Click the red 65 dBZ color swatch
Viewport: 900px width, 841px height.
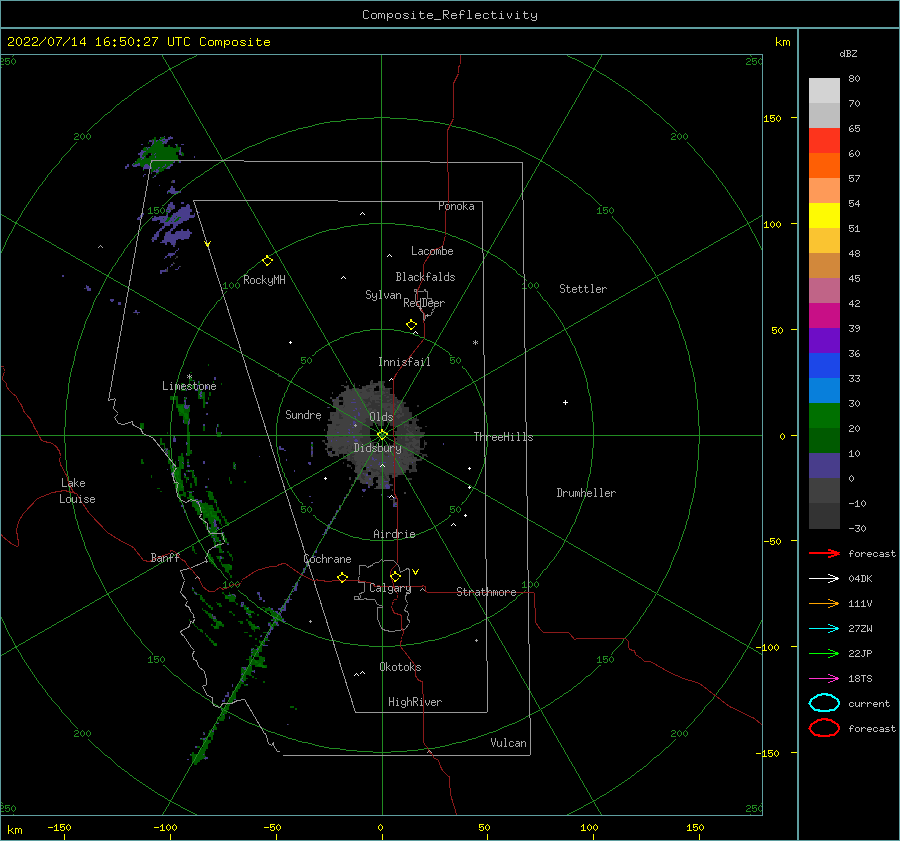[824, 141]
